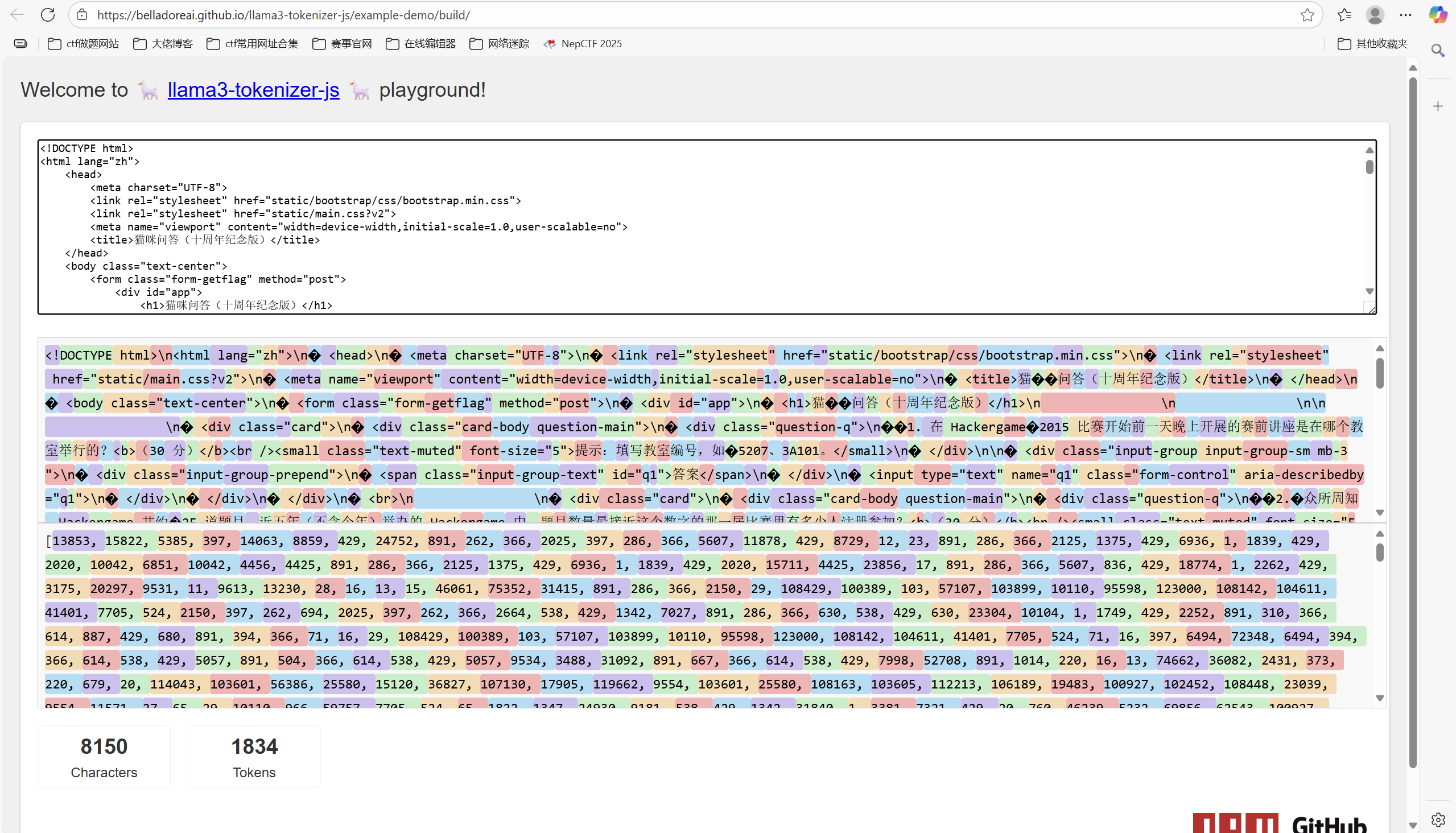Screen dimensions: 1456x833
Task: Click the 1834 Tokens count
Action: [254, 757]
